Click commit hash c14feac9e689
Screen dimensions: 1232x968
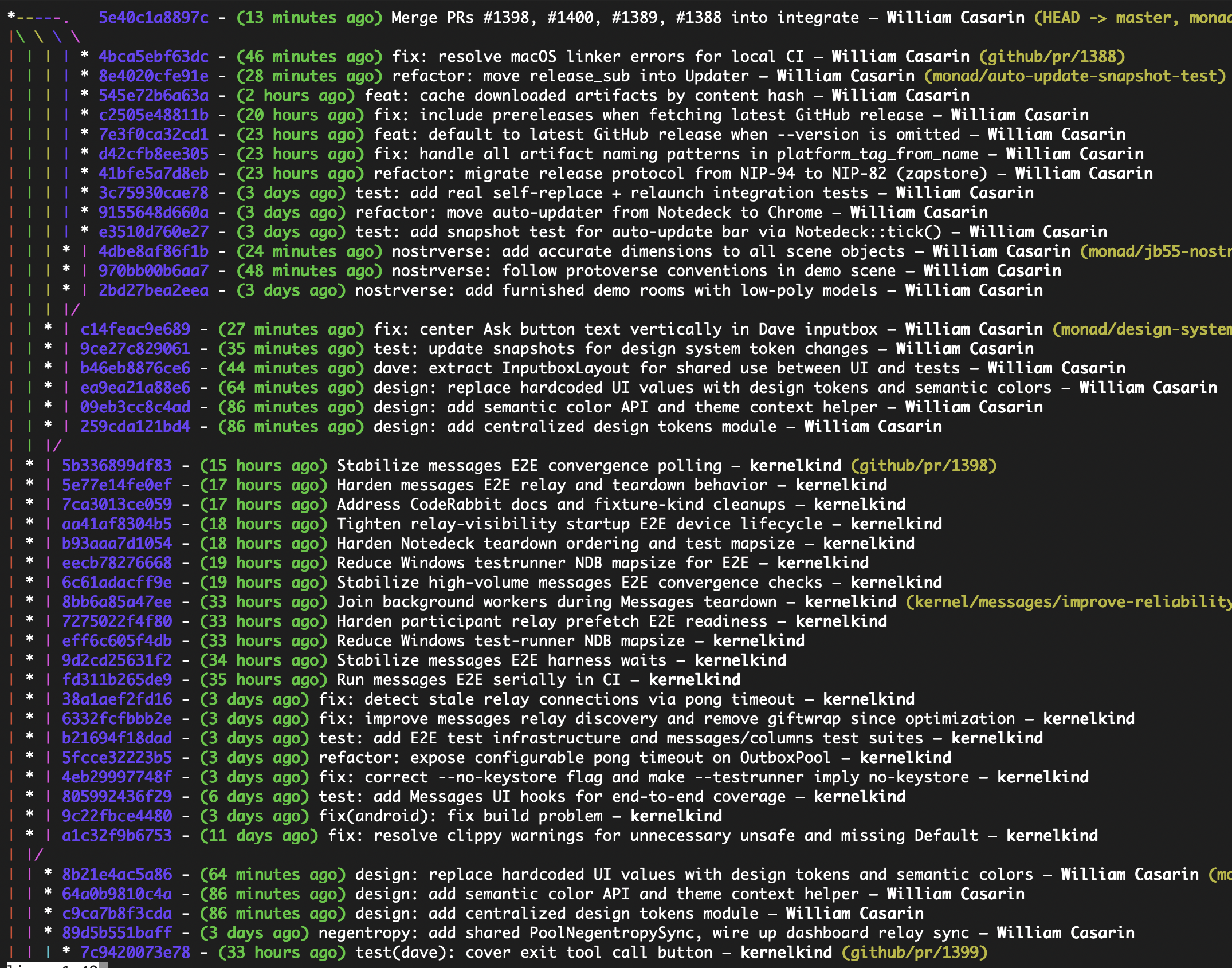[x=135, y=329]
